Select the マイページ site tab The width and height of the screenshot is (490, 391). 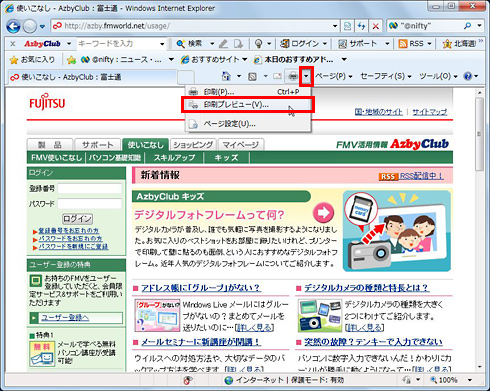[x=241, y=145]
